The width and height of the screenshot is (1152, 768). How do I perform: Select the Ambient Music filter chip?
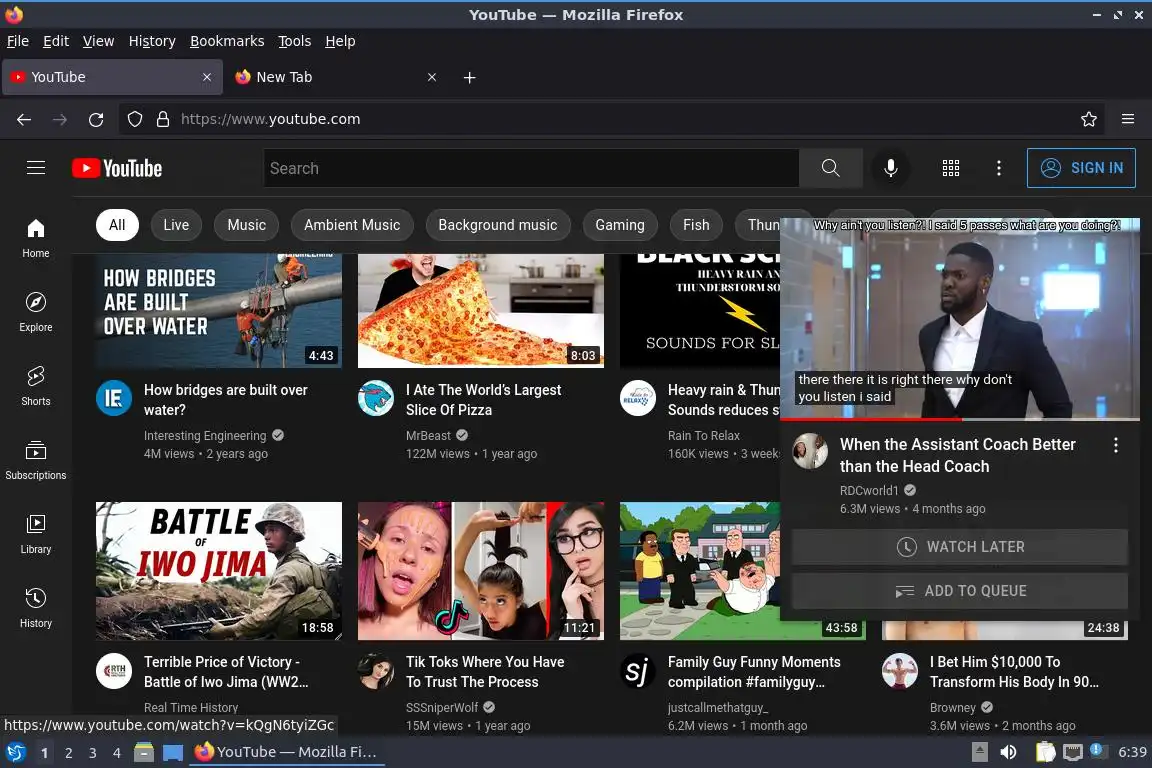352,225
